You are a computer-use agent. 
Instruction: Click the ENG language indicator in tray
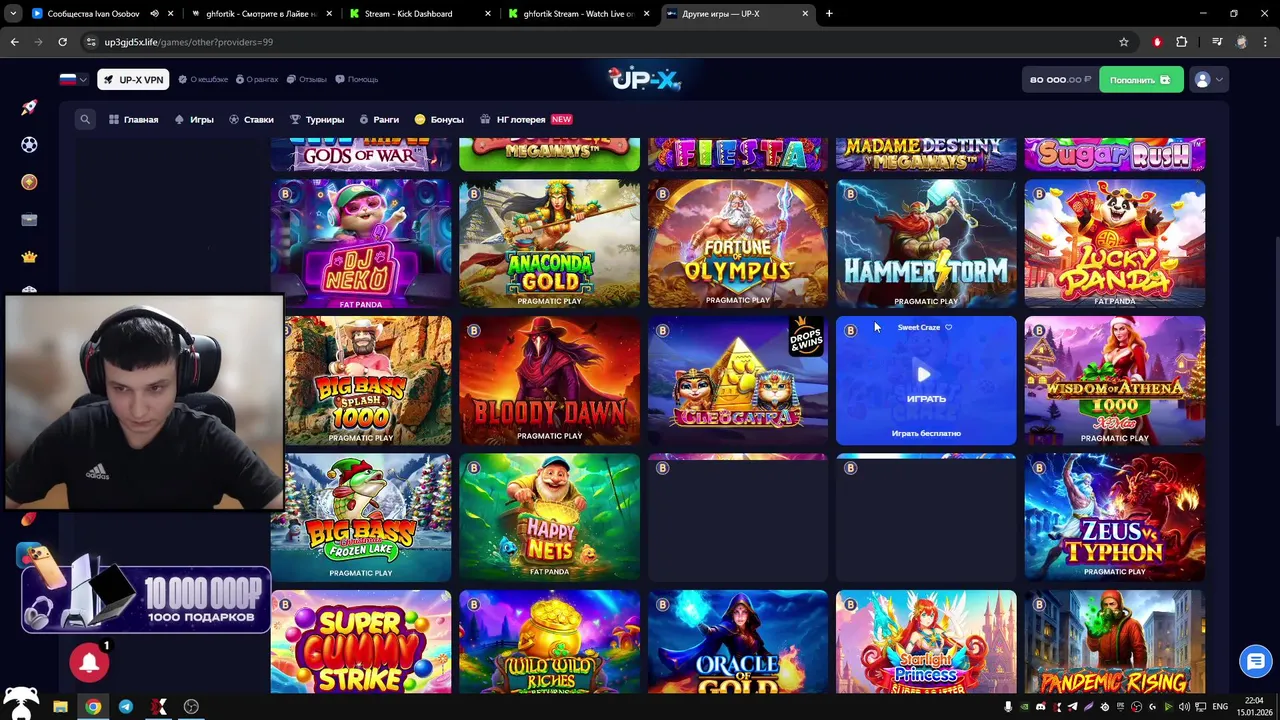(1220, 706)
